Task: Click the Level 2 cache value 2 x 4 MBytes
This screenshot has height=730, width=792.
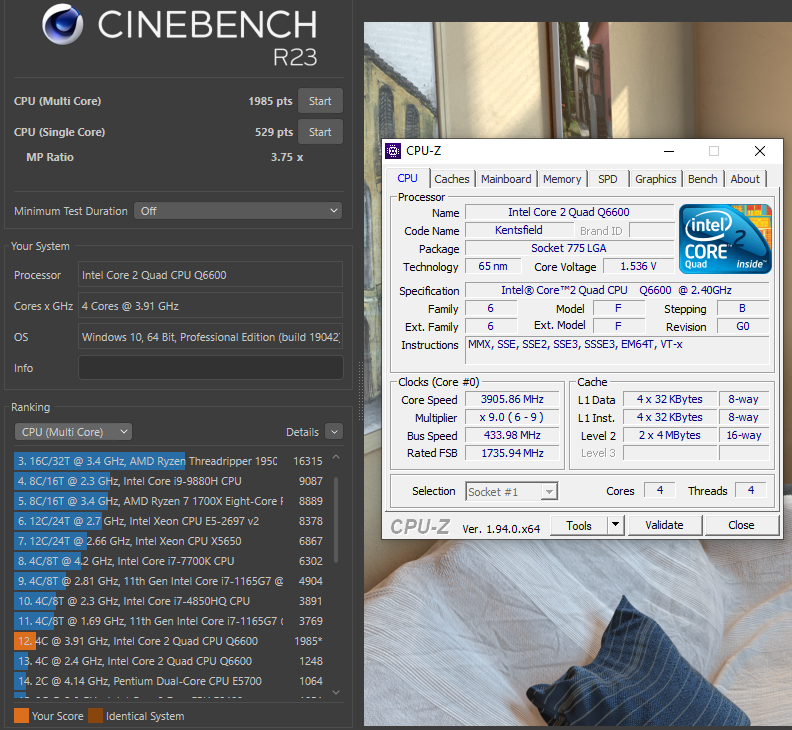Action: point(669,435)
